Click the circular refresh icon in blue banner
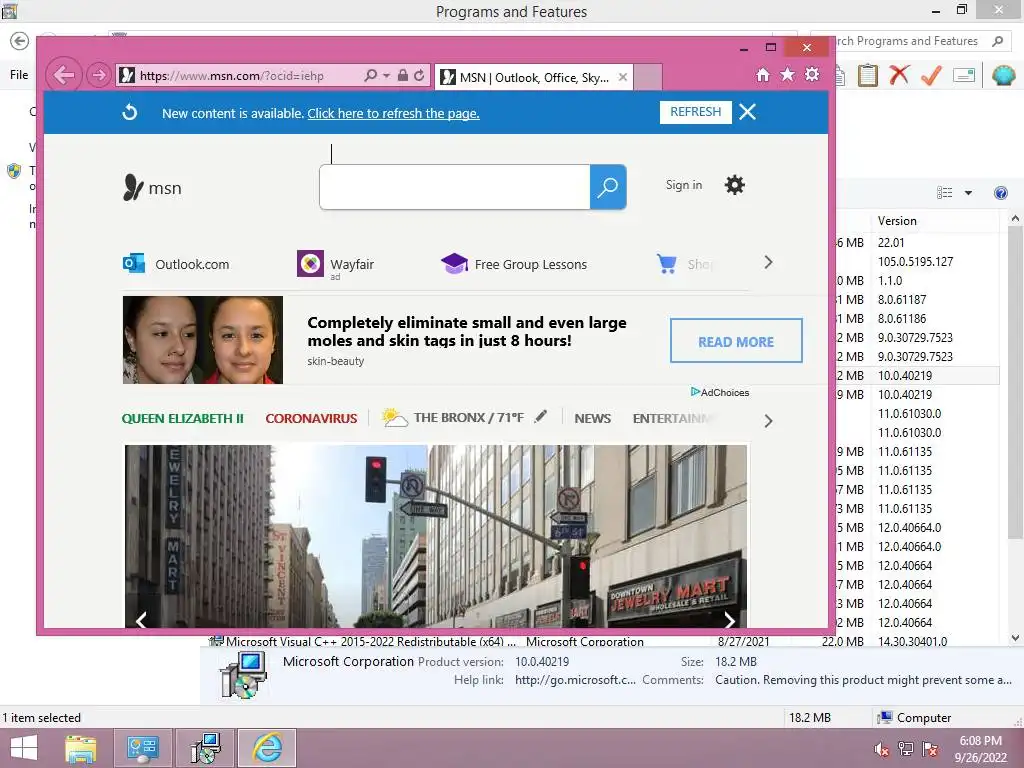Image resolution: width=1024 pixels, height=768 pixels. [x=129, y=112]
